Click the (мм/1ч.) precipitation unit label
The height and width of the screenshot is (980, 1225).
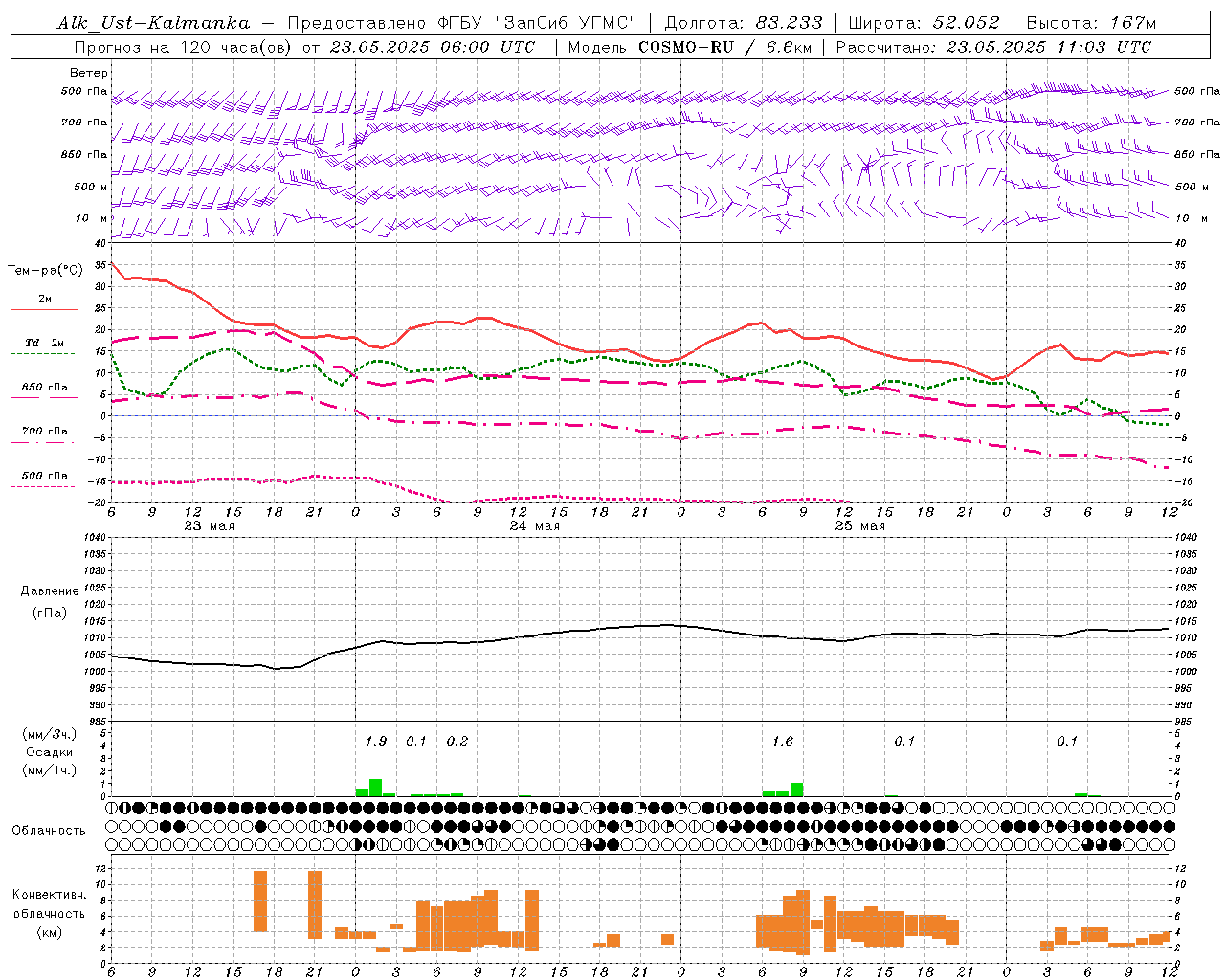coord(50,770)
